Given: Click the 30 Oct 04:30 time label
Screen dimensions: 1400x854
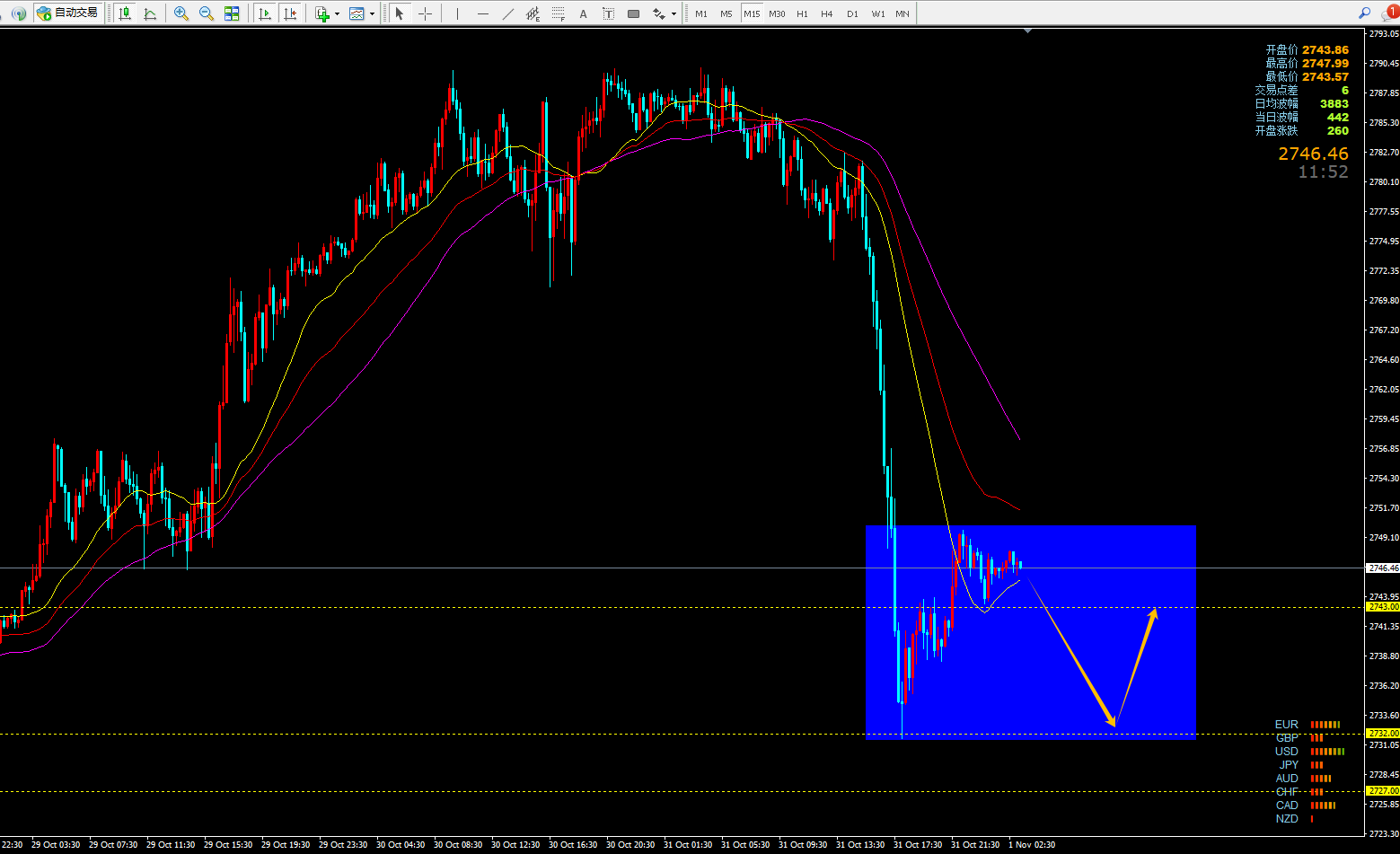Looking at the screenshot, I should click(401, 845).
